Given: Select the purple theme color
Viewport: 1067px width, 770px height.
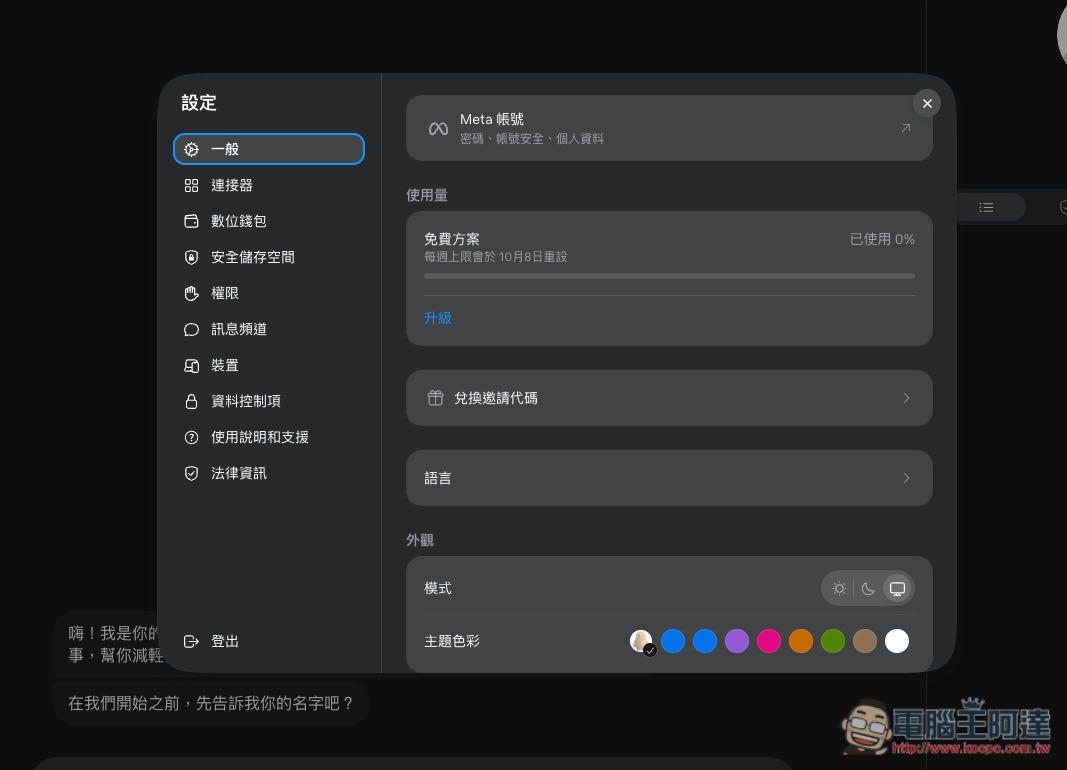Looking at the screenshot, I should (x=737, y=641).
